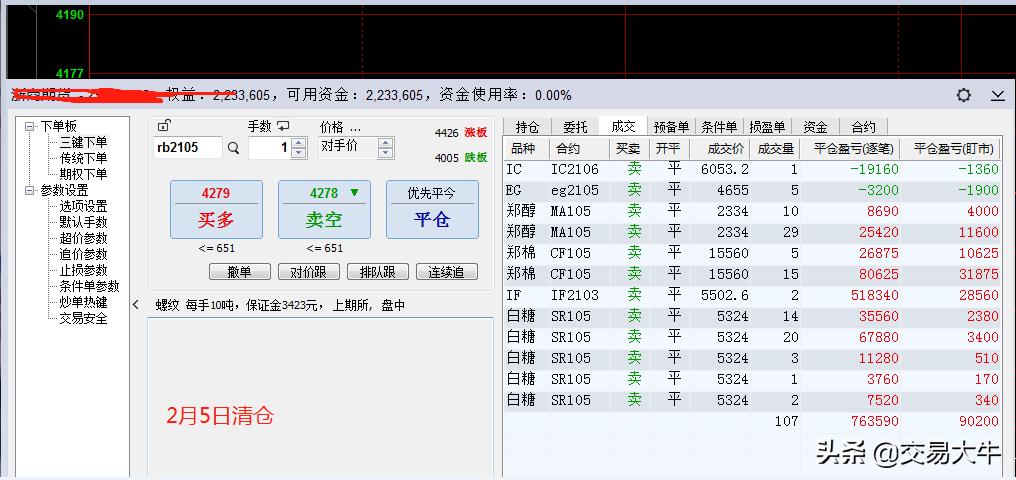The width and height of the screenshot is (1016, 480).
Task: Open 交易安全 settings
Action: [84, 319]
